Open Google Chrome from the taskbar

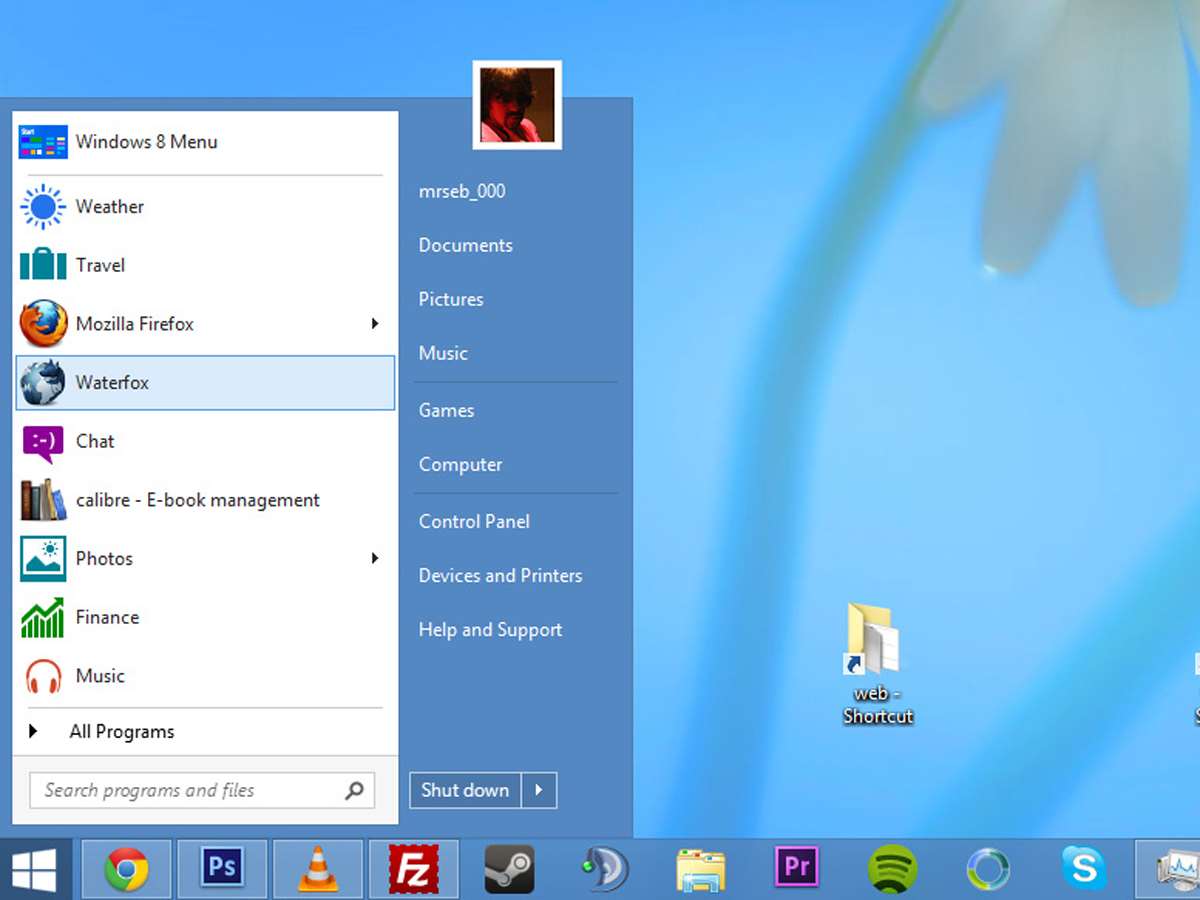point(126,868)
